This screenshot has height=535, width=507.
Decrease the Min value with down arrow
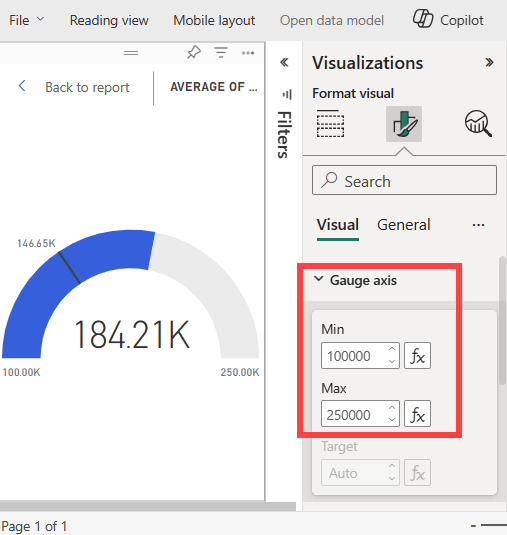[392, 362]
